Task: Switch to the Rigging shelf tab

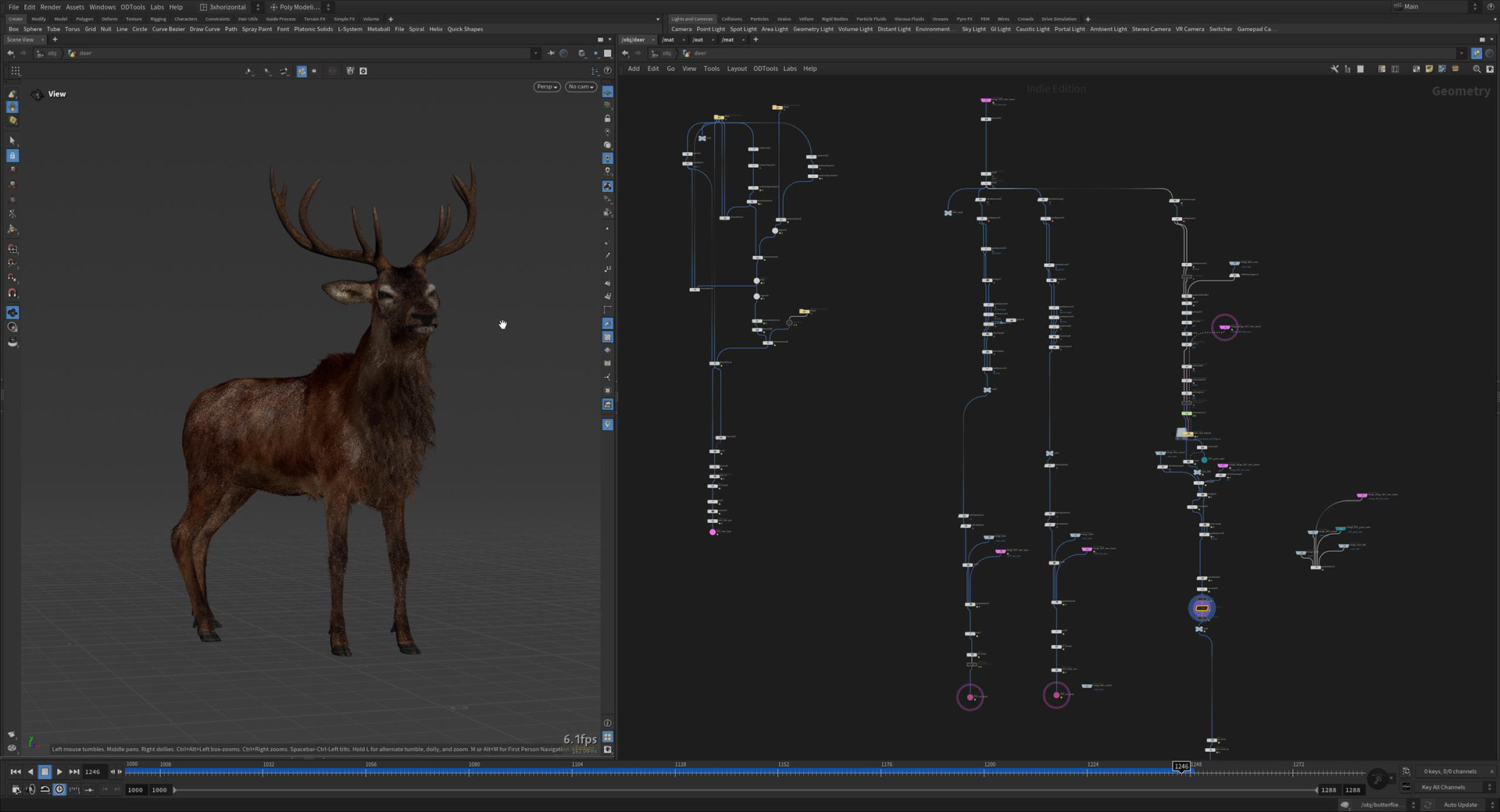Action: 158,19
